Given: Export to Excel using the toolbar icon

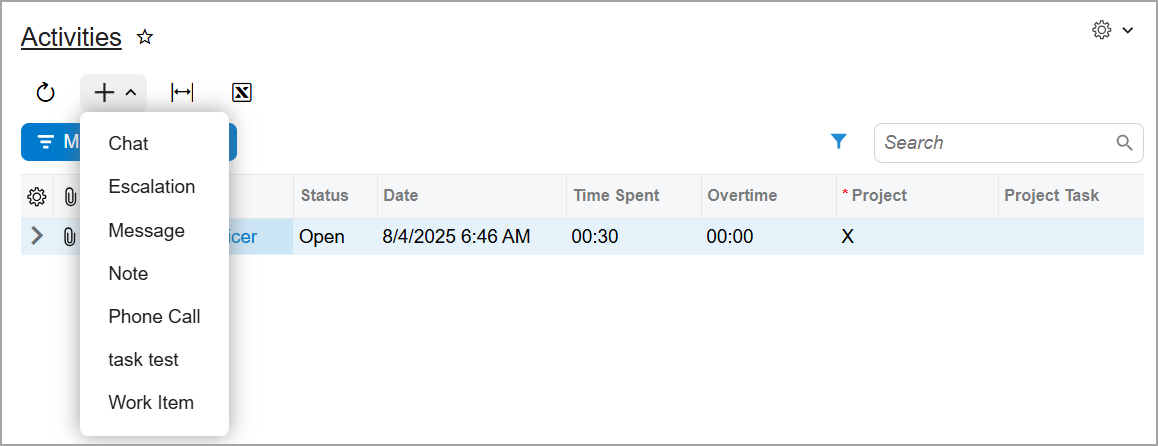Looking at the screenshot, I should 241,93.
